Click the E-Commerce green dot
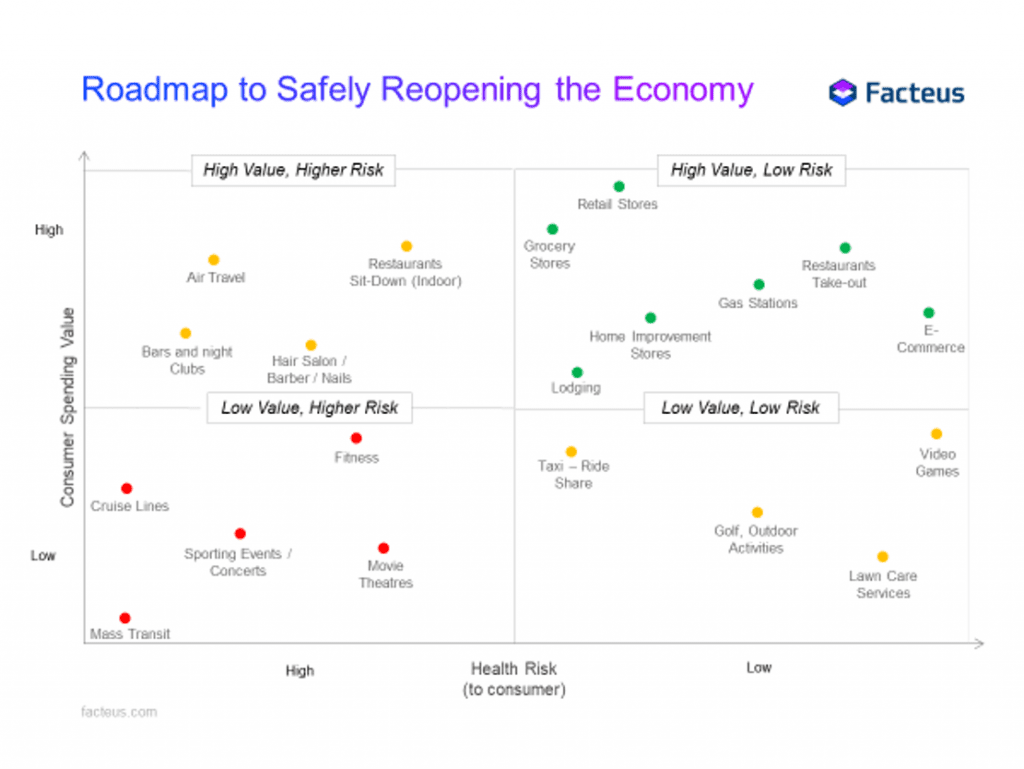This screenshot has height=769, width=1024. click(x=928, y=313)
